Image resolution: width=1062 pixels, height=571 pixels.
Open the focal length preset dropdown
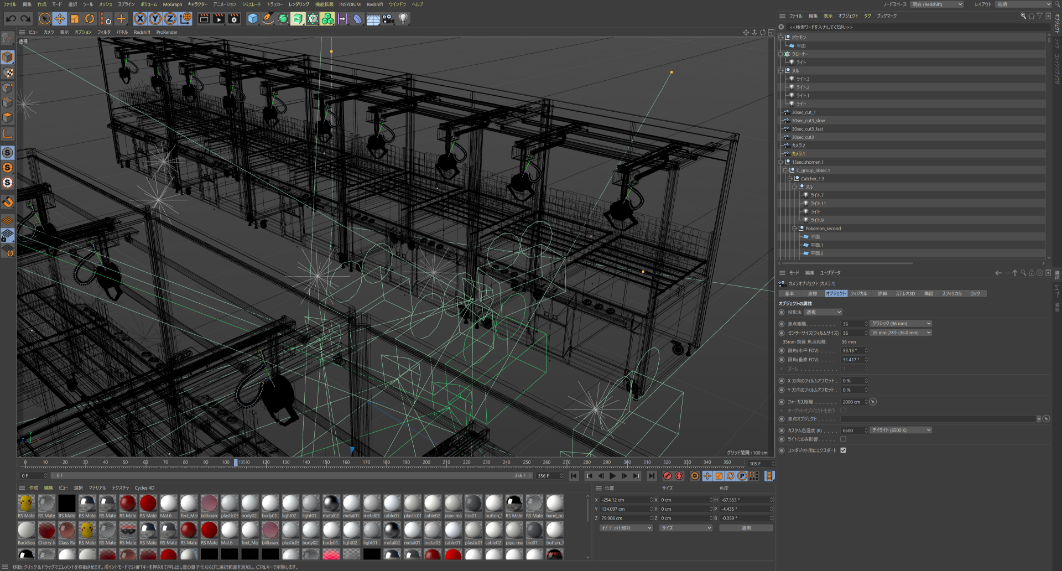(901, 323)
